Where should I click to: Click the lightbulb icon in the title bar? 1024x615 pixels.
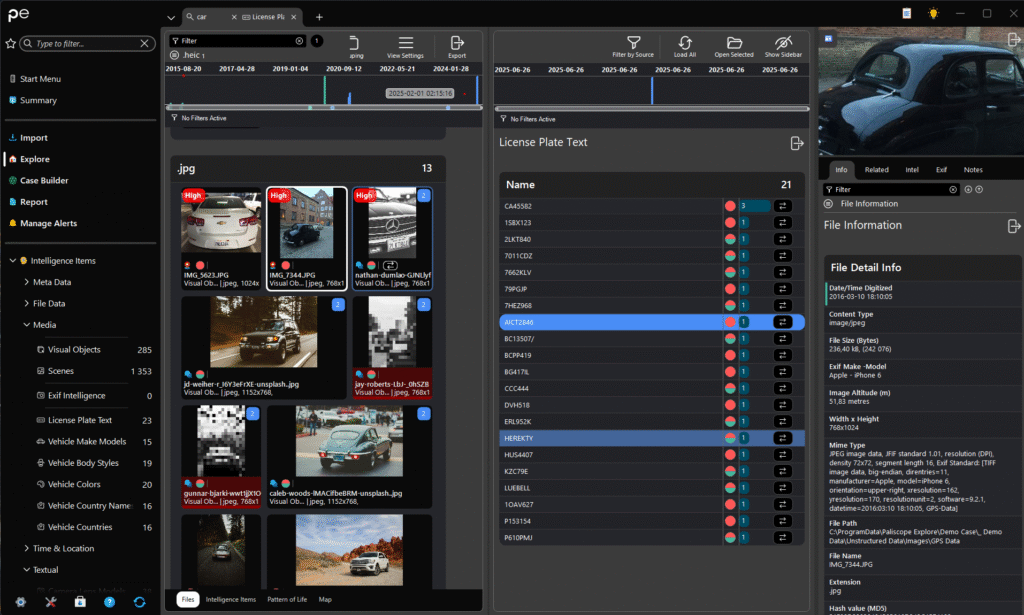coord(934,14)
